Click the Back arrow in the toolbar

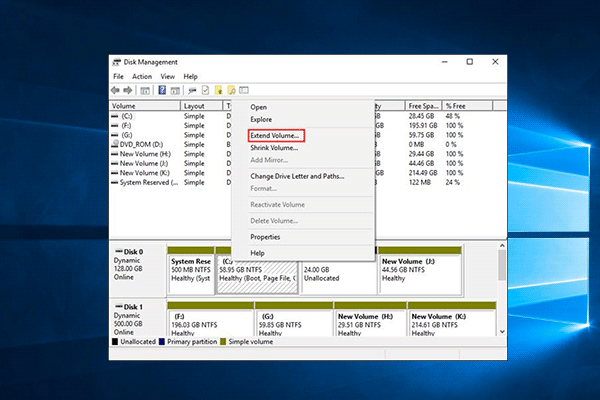(x=115, y=90)
